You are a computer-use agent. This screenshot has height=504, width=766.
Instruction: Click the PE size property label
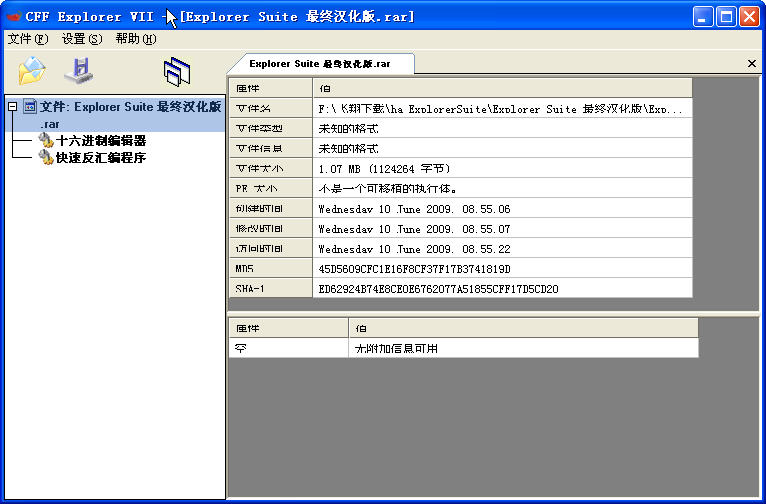pyautogui.click(x=271, y=189)
